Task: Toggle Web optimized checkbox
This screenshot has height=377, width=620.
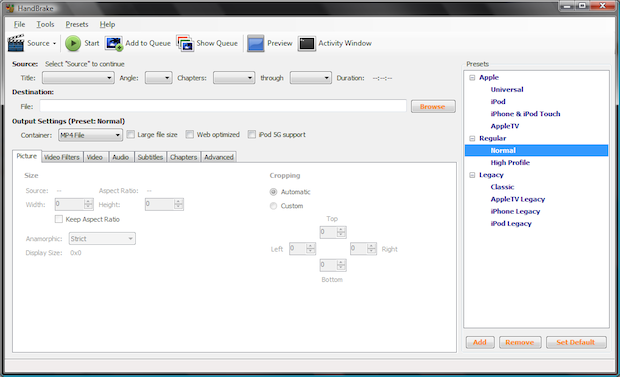Action: (x=190, y=135)
